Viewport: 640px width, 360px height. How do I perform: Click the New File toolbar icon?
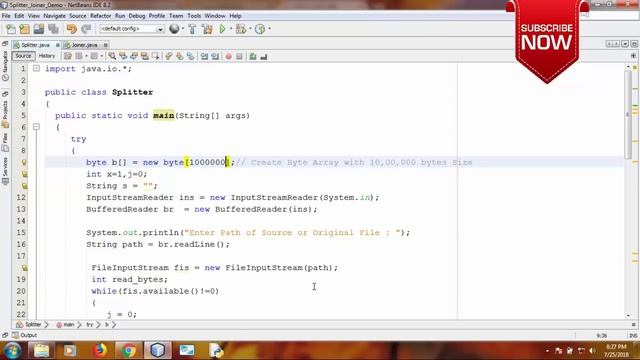[x=11, y=29]
